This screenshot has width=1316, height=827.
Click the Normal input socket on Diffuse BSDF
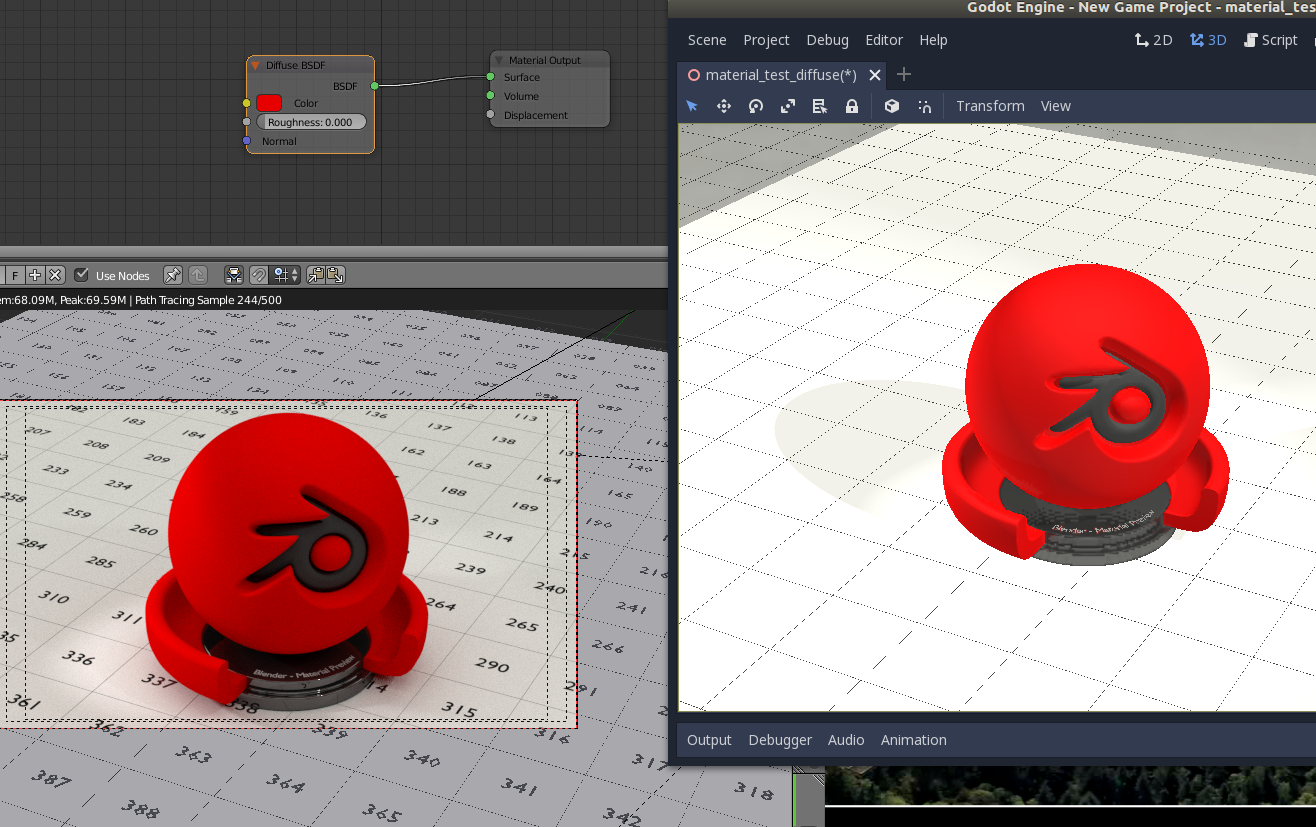[247, 141]
